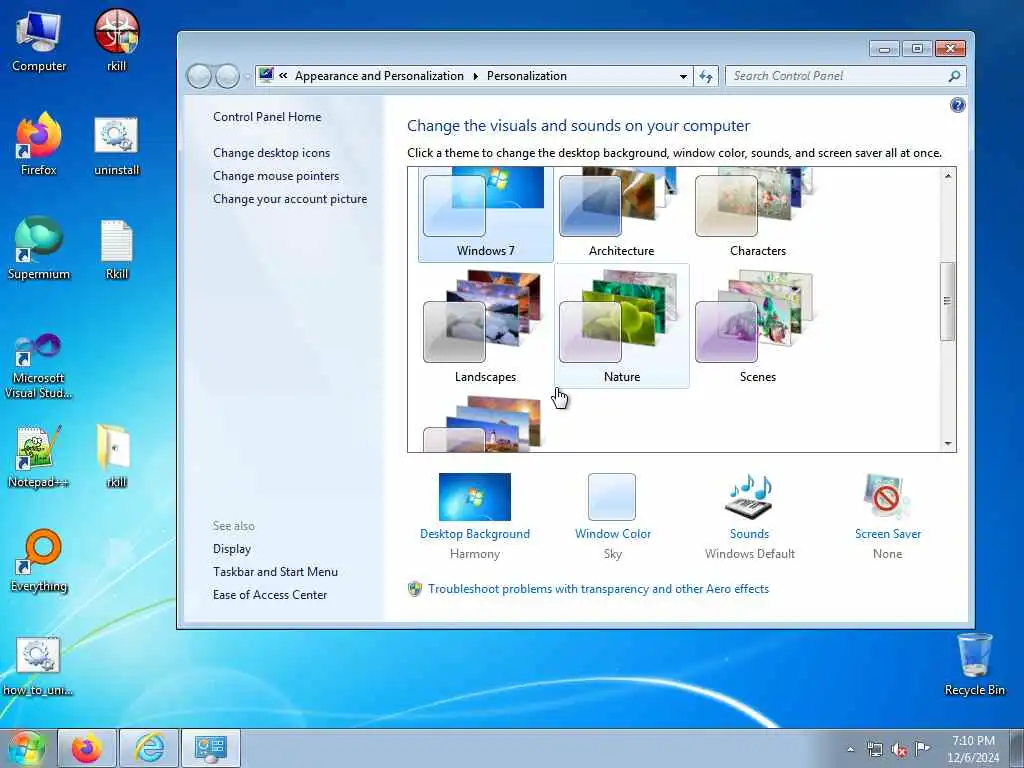1024x768 pixels.
Task: Go to Appearance and Personalization breadcrumb
Action: coord(379,76)
